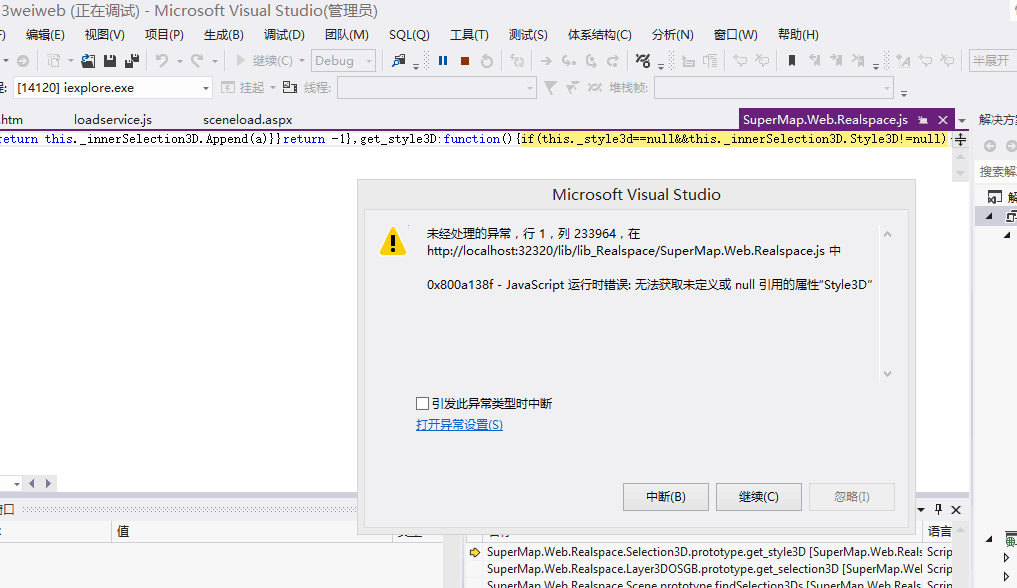Switch to the loadservice.js tab
Screen dimensions: 1017x588
point(113,120)
